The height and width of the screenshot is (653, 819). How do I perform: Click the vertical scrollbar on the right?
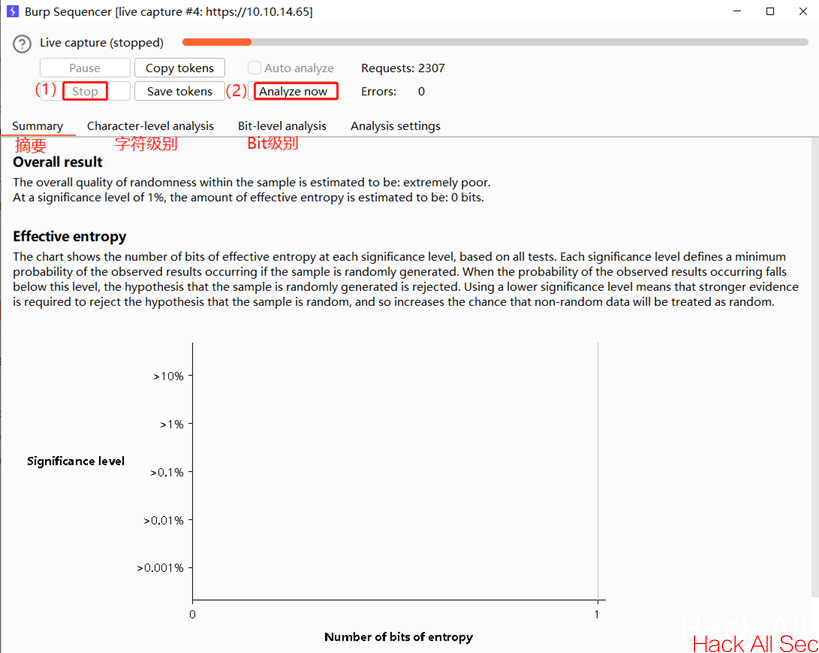[x=815, y=366]
